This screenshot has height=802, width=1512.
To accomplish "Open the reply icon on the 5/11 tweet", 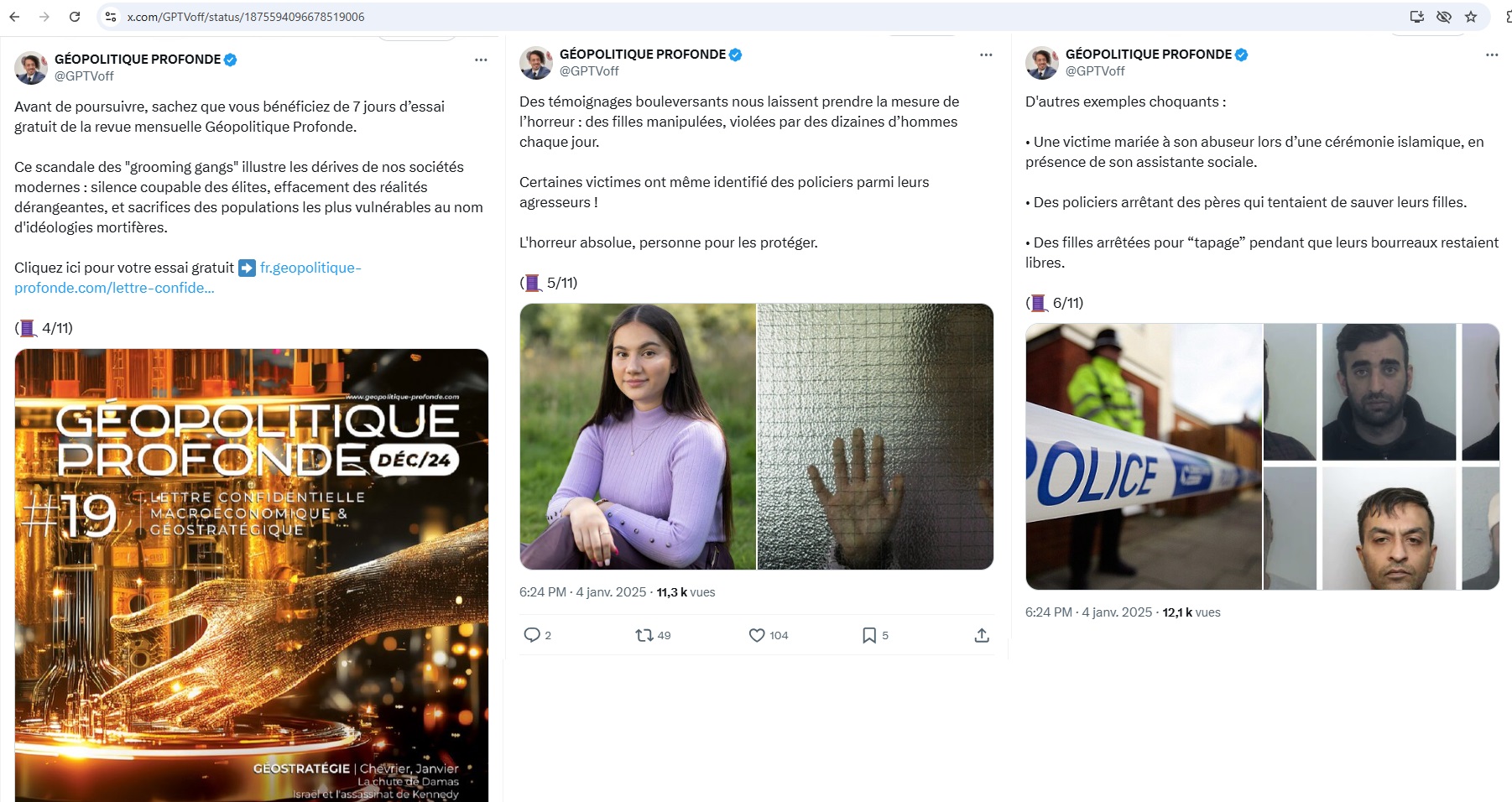I will coord(532,635).
